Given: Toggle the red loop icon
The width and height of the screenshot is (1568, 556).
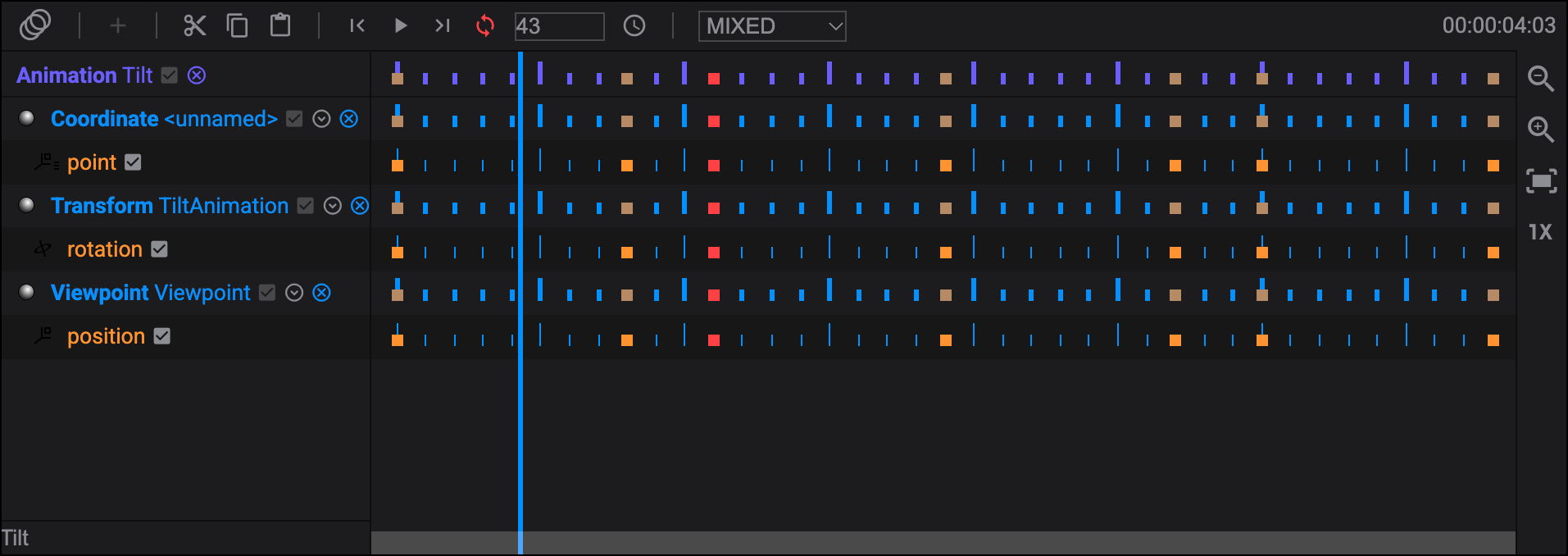Looking at the screenshot, I should 485,25.
